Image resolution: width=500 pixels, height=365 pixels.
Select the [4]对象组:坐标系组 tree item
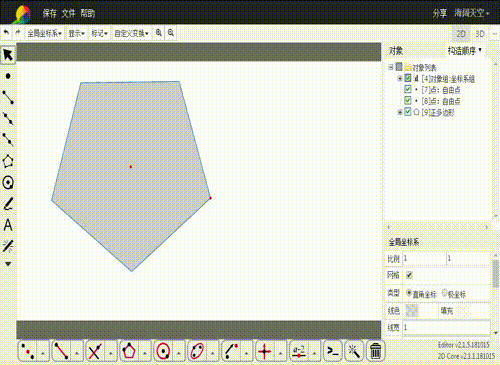448,79
